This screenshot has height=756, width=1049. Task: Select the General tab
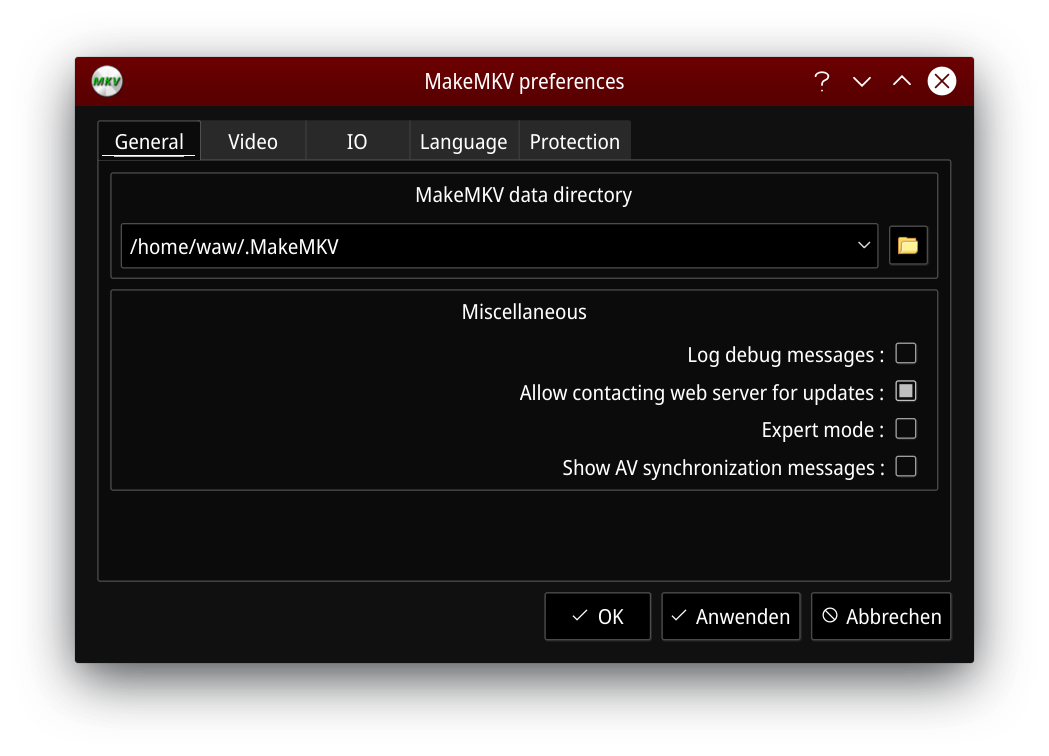[x=149, y=142]
